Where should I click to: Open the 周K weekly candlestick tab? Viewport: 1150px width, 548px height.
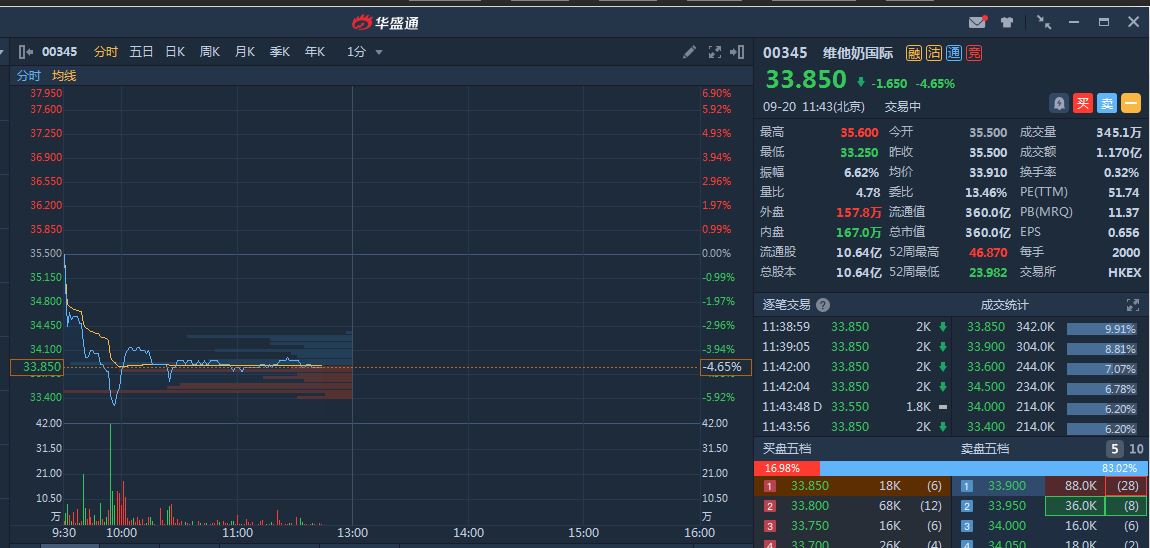pyautogui.click(x=210, y=52)
